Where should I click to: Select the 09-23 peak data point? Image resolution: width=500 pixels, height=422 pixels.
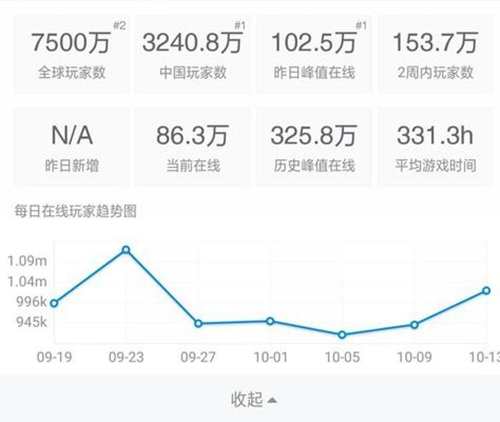click(126, 250)
